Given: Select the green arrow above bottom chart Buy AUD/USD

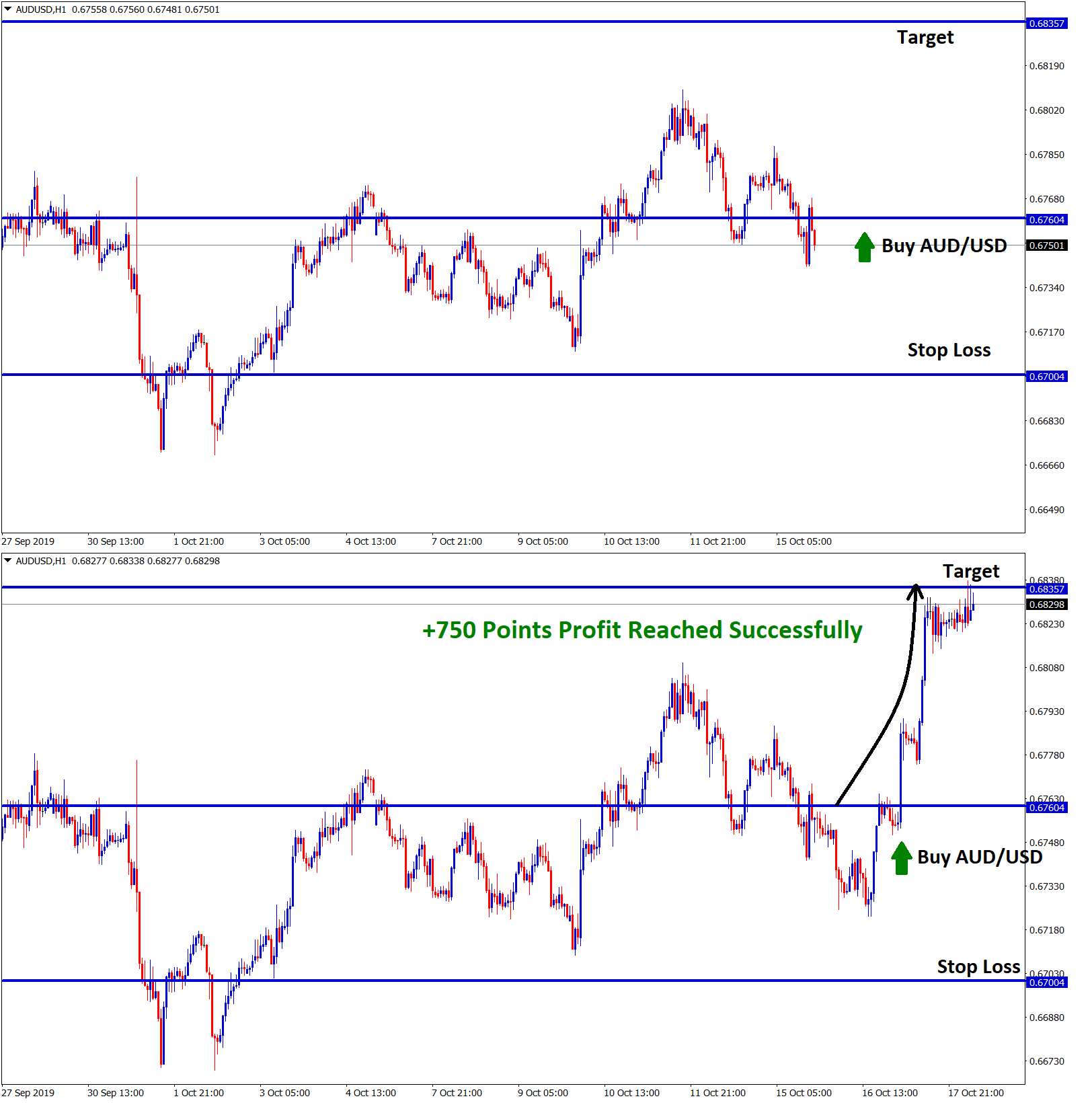Looking at the screenshot, I should tap(901, 857).
